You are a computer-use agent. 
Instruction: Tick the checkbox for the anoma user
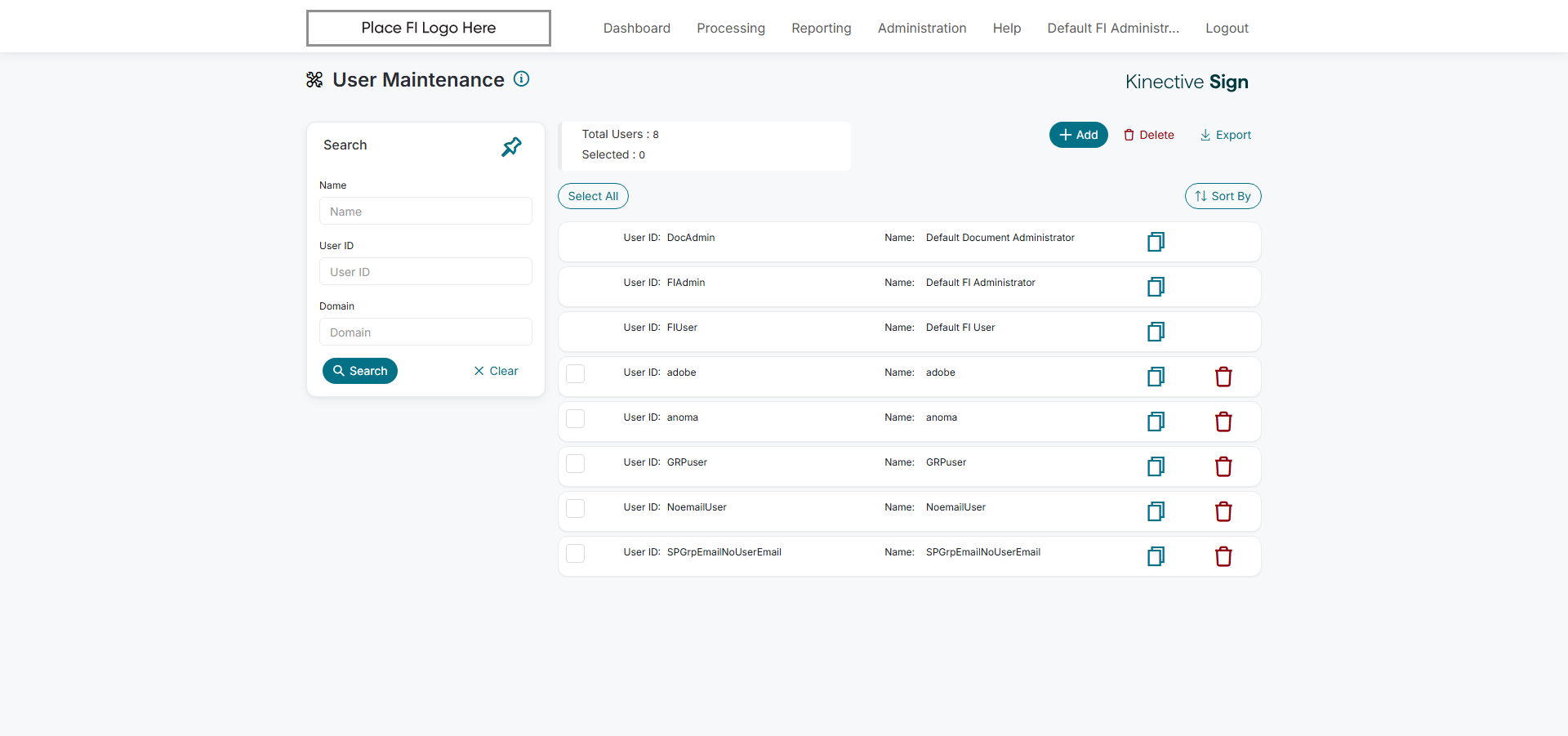pos(576,418)
